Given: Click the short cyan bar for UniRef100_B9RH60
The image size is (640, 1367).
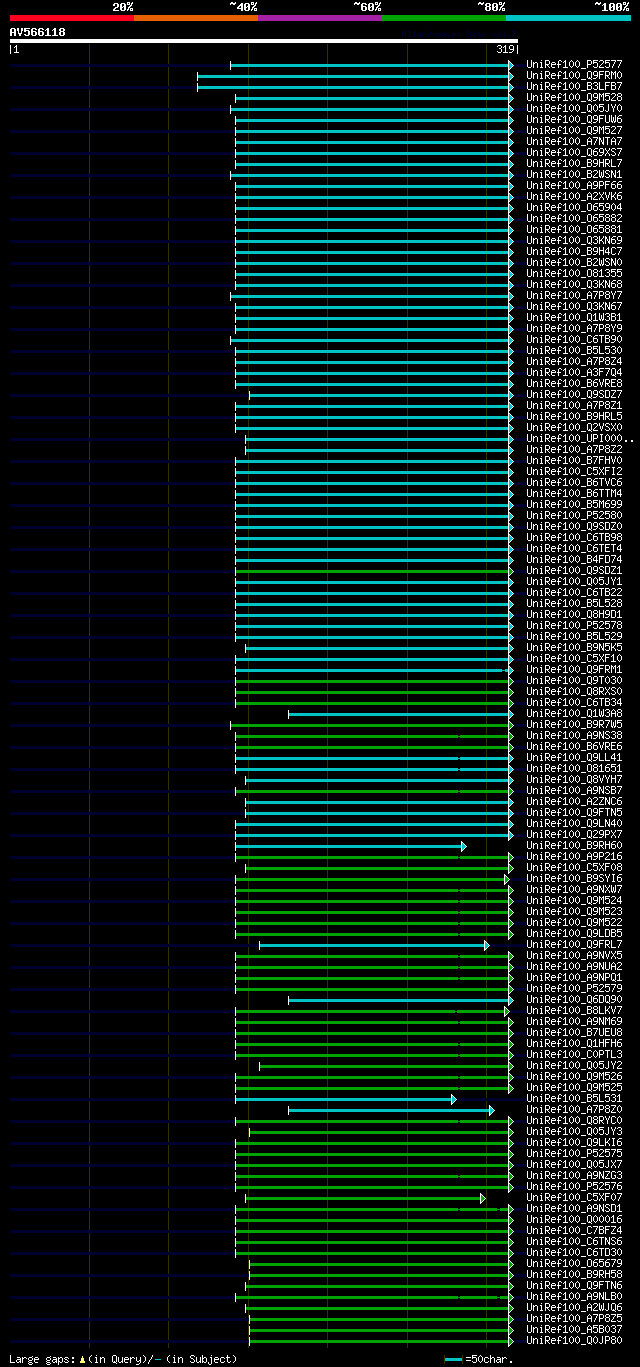Looking at the screenshot, I should point(351,846).
